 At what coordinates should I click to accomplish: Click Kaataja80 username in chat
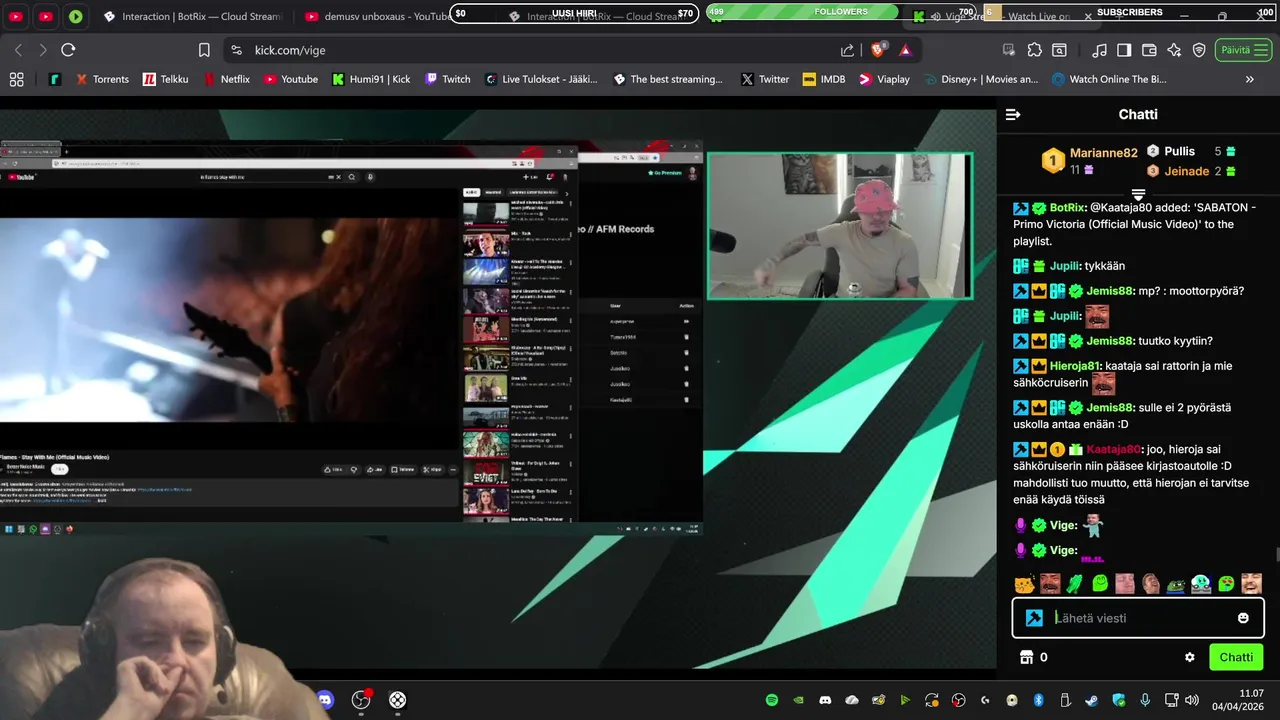pos(1113,449)
